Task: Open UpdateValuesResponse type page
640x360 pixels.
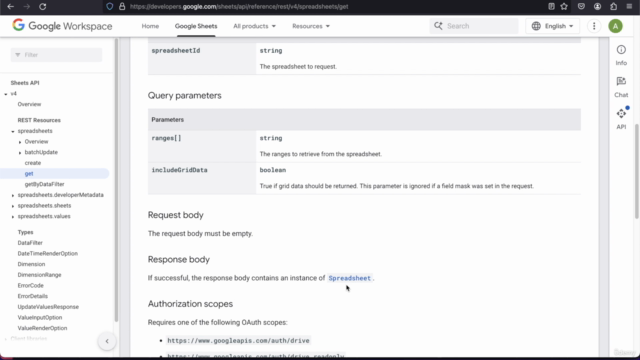Action: pos(48,307)
